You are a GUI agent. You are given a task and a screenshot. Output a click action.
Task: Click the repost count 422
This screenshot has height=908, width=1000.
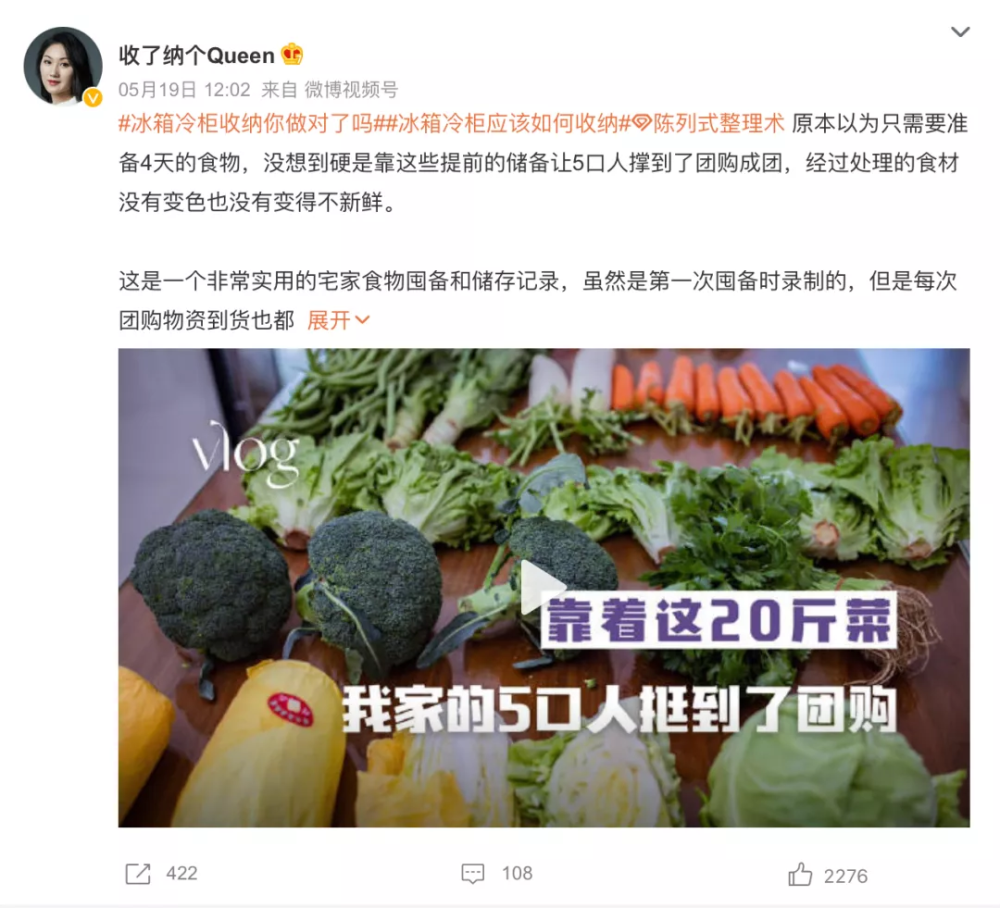[182, 874]
